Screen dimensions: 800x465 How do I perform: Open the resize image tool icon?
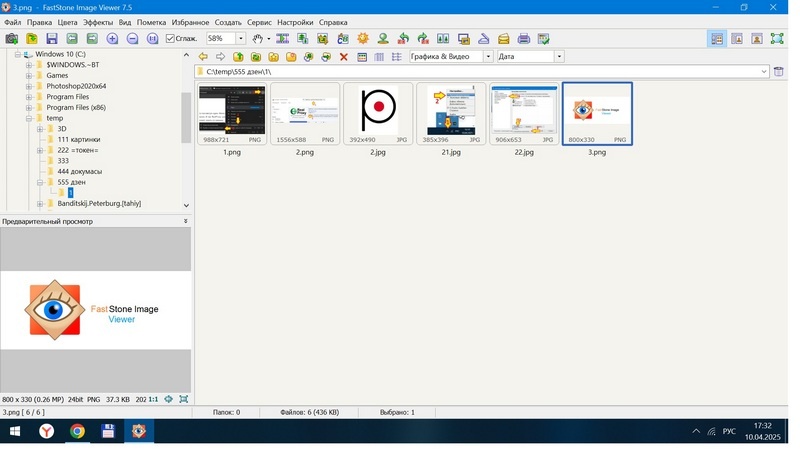[x=303, y=39]
